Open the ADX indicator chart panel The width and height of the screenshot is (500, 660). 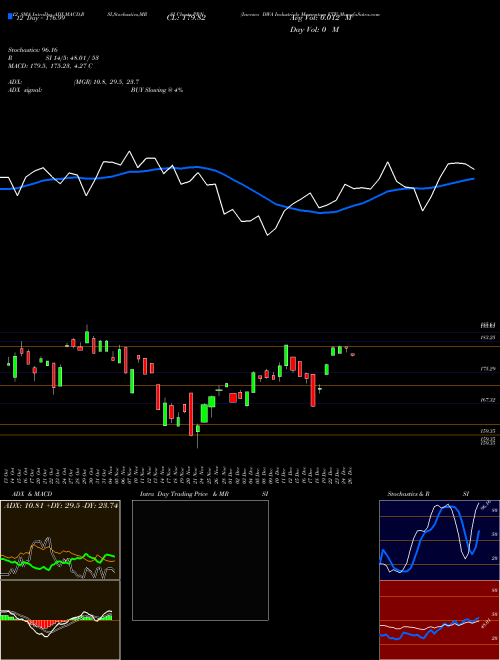60,540
